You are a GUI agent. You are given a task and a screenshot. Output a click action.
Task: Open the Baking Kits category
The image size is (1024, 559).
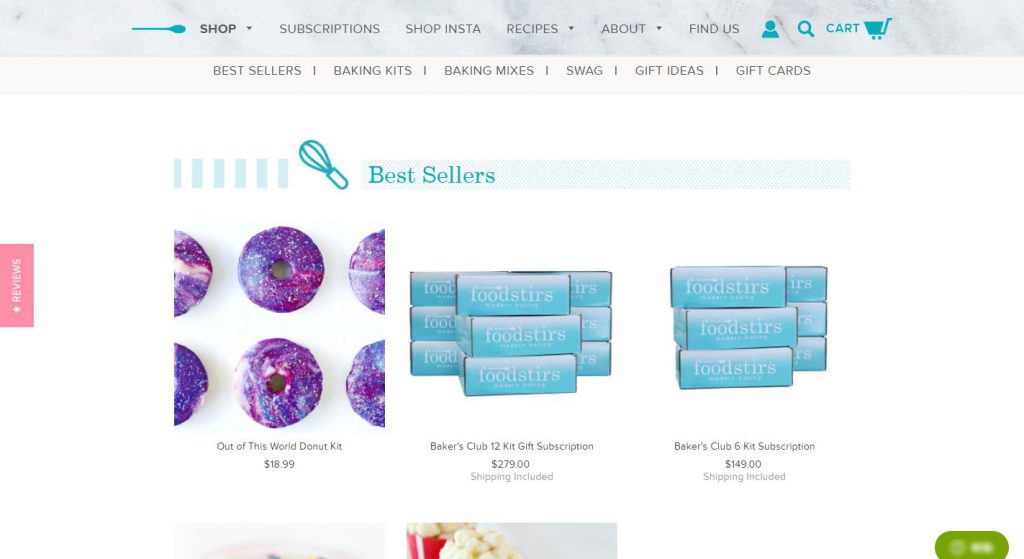click(x=372, y=71)
